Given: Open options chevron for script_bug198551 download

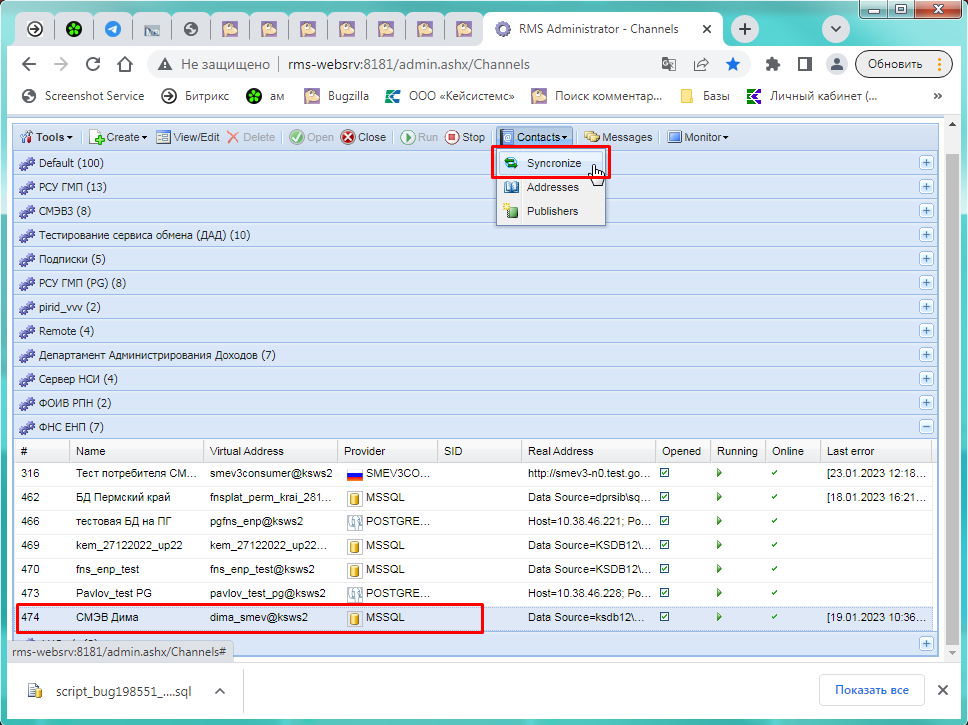Looking at the screenshot, I should click(220, 691).
